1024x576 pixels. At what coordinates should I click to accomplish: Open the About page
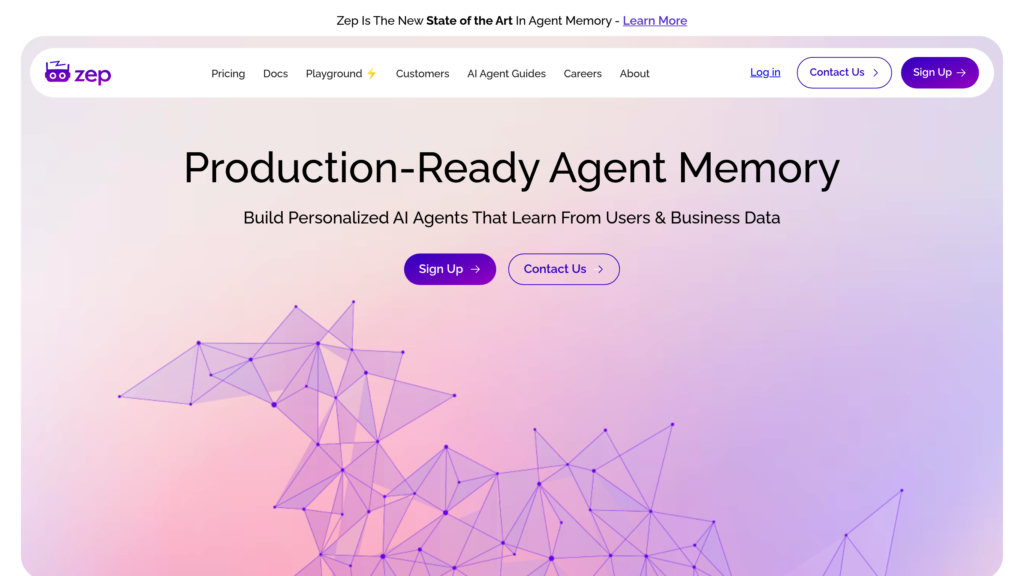[635, 74]
